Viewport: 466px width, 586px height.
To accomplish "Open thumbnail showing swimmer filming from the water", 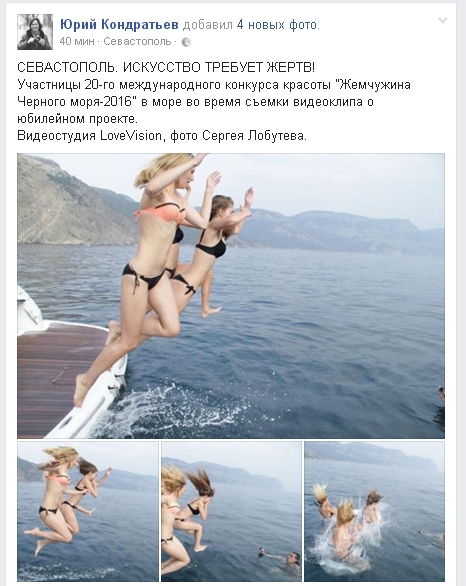I will [231, 512].
